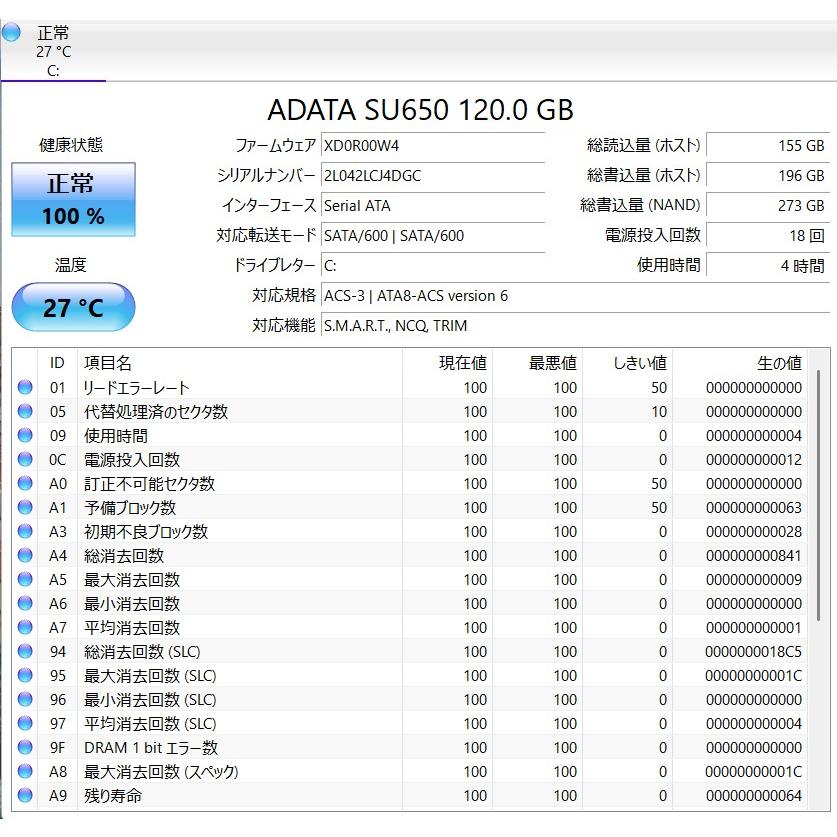837x837 pixels.
Task: Click status icon for row 01 リードエラーレート
Action: click(x=25, y=387)
